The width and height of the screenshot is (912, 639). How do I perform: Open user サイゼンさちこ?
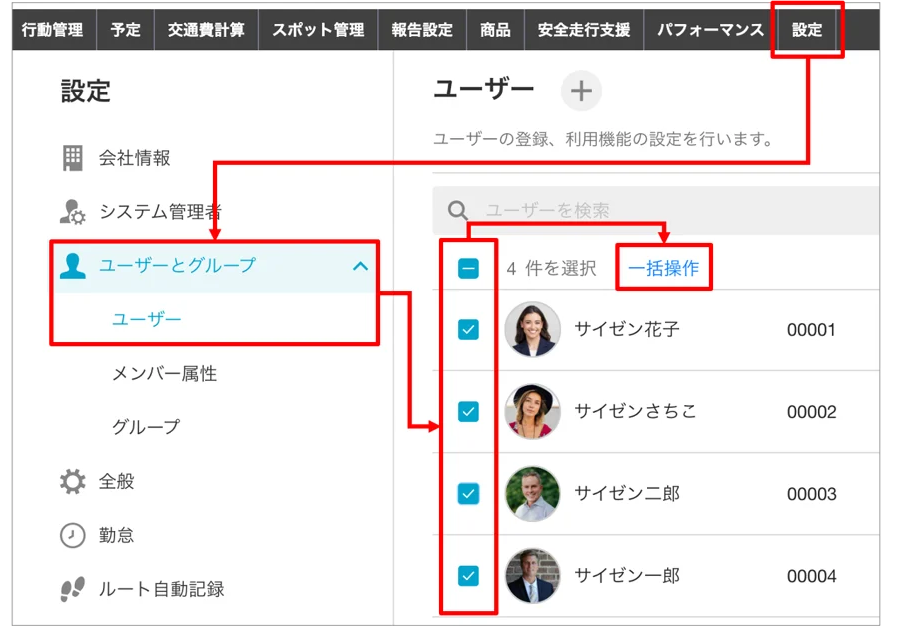point(635,412)
